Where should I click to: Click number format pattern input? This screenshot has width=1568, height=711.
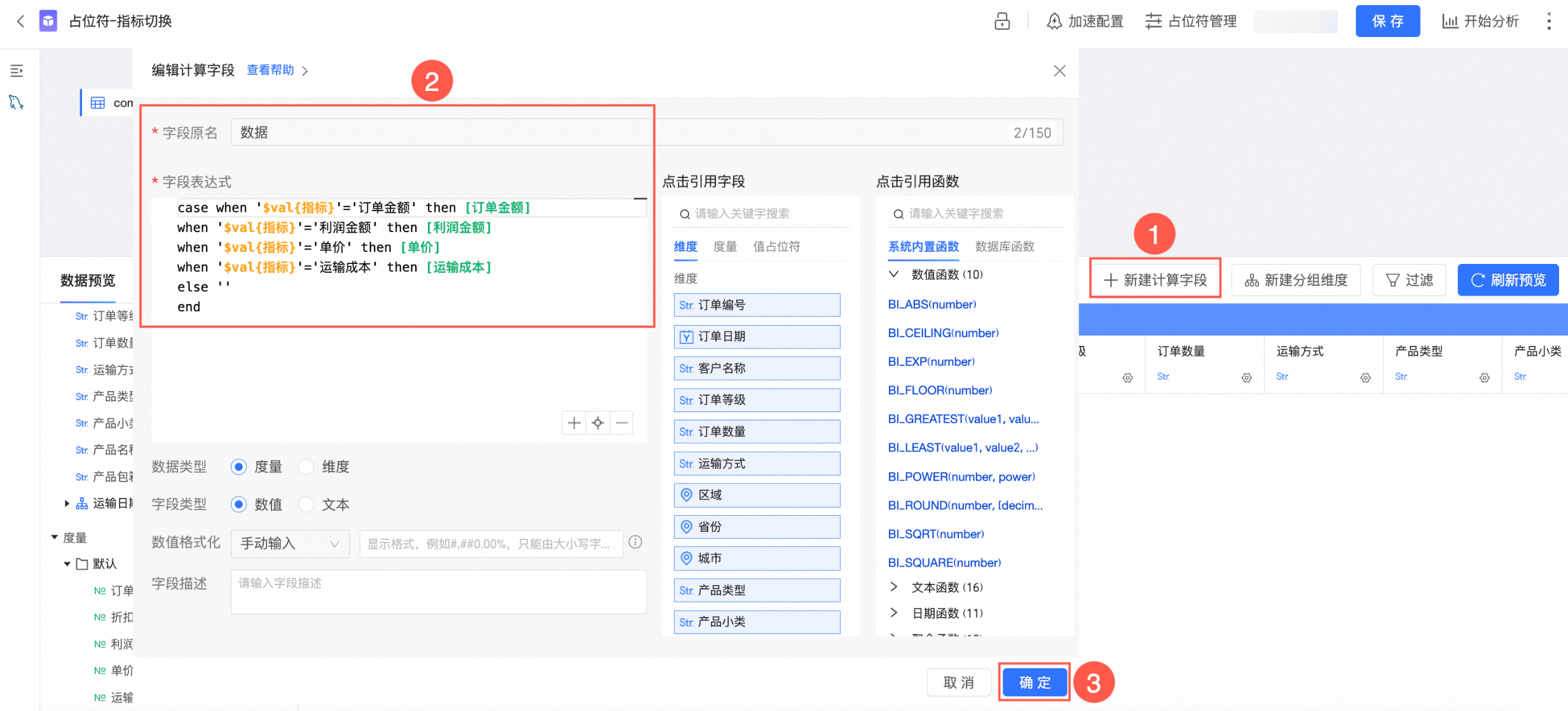491,544
